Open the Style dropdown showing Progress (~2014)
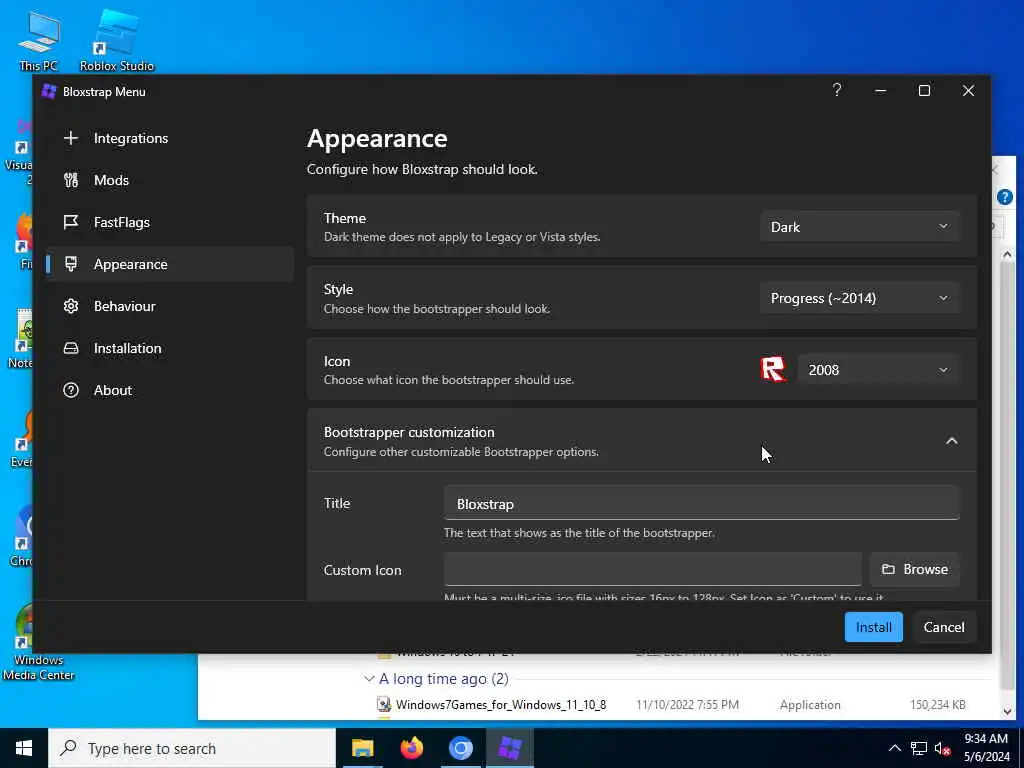 point(859,298)
